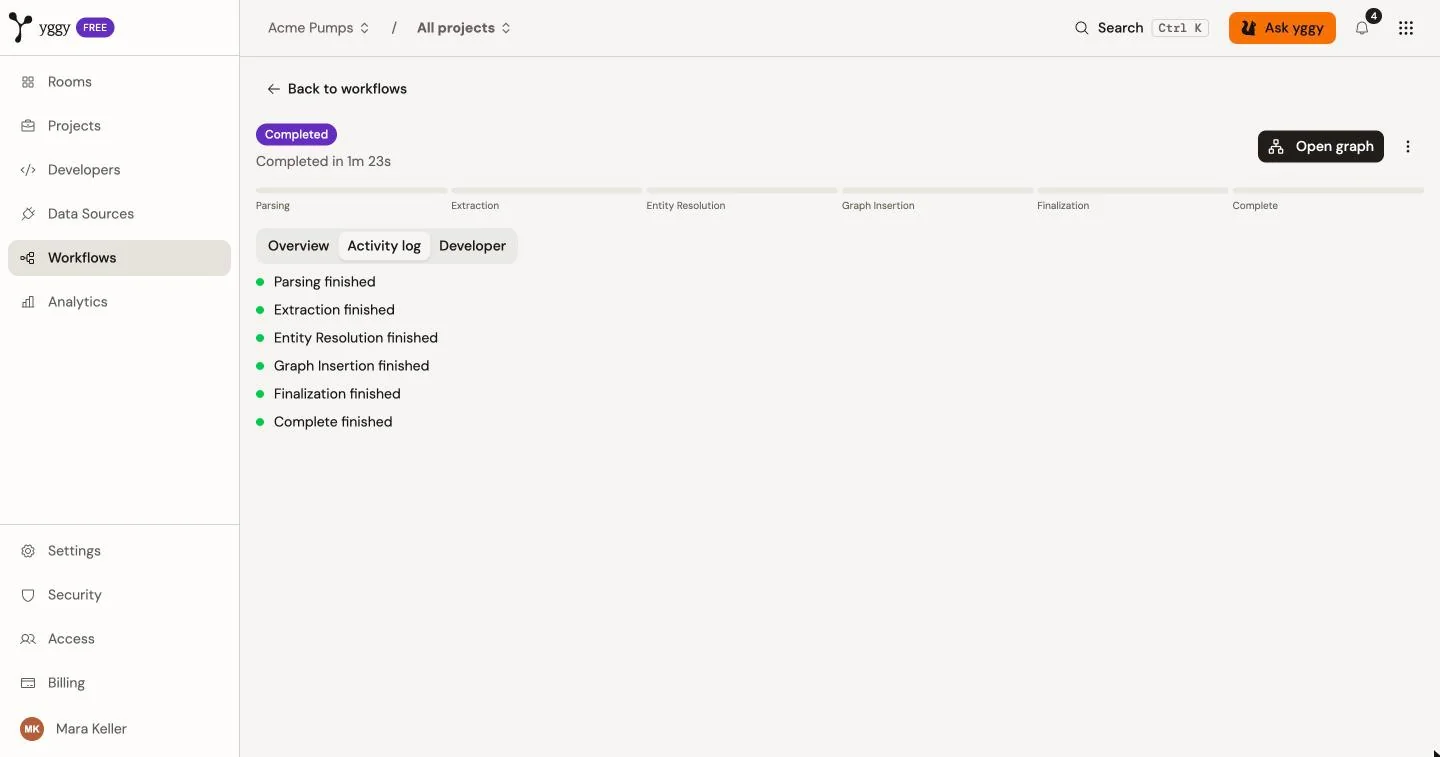
Task: Click the Finalization stage label
Action: (x=1063, y=206)
